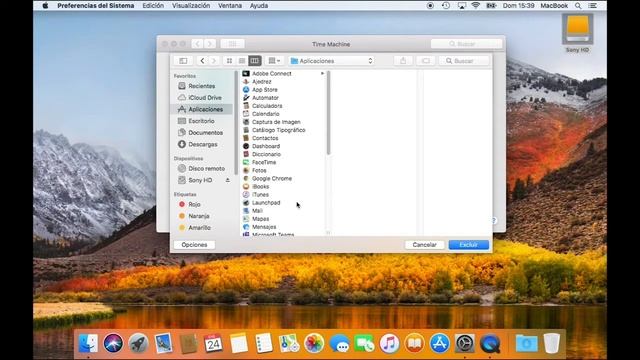Image resolution: width=640 pixels, height=360 pixels.
Task: Click the Cancelar button
Action: click(424, 244)
